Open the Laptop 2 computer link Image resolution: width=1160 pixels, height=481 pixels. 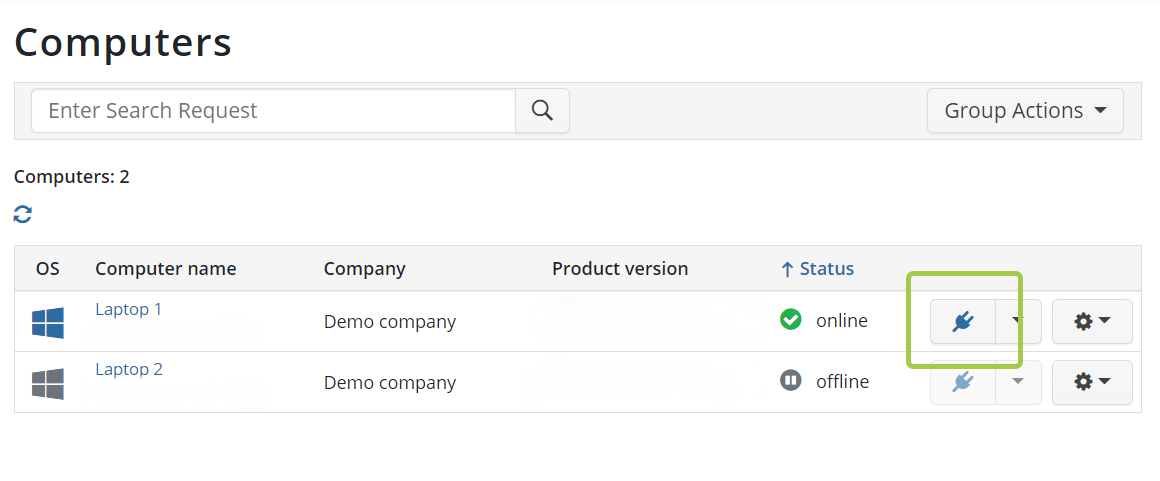pyautogui.click(x=129, y=369)
